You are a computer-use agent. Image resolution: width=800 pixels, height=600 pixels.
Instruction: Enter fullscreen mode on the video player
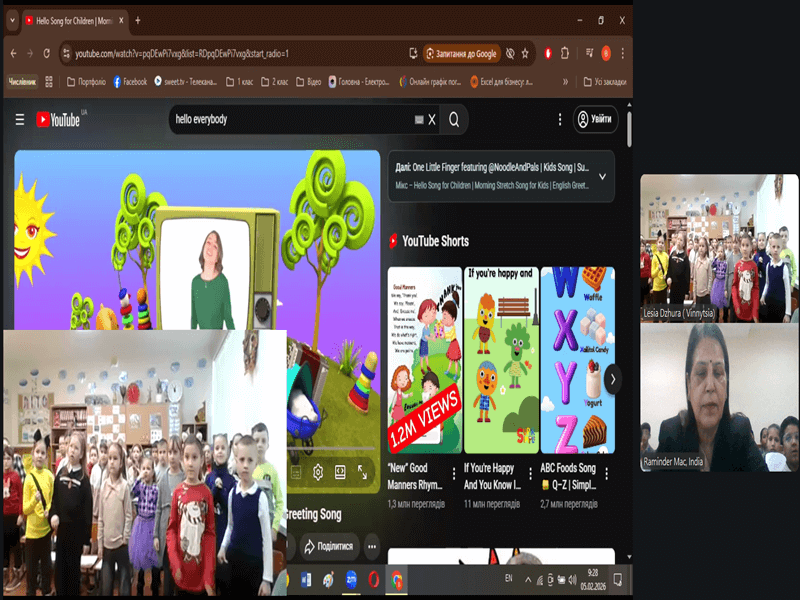click(x=362, y=472)
